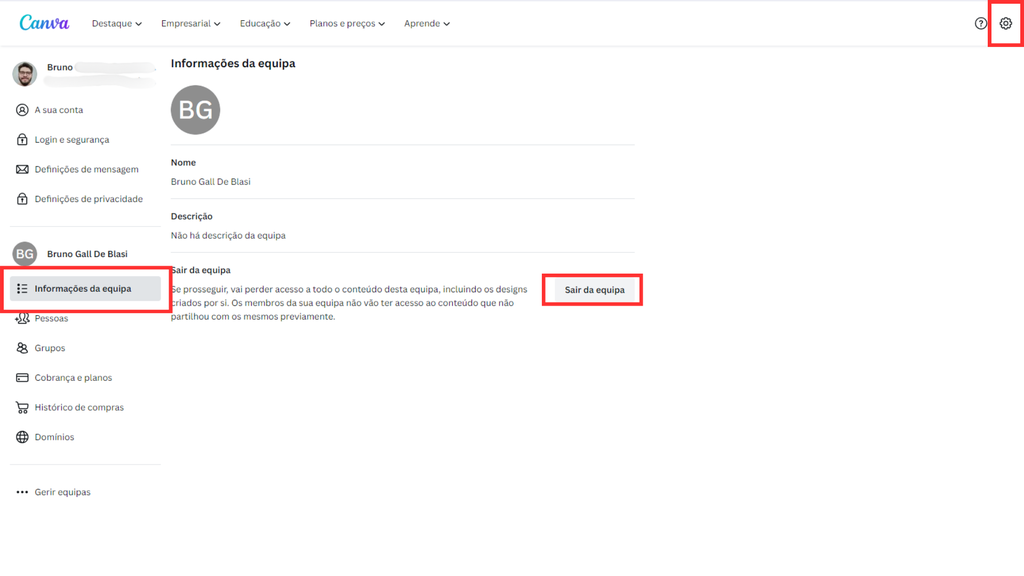Select the Histórico de compras cart icon

(22, 407)
